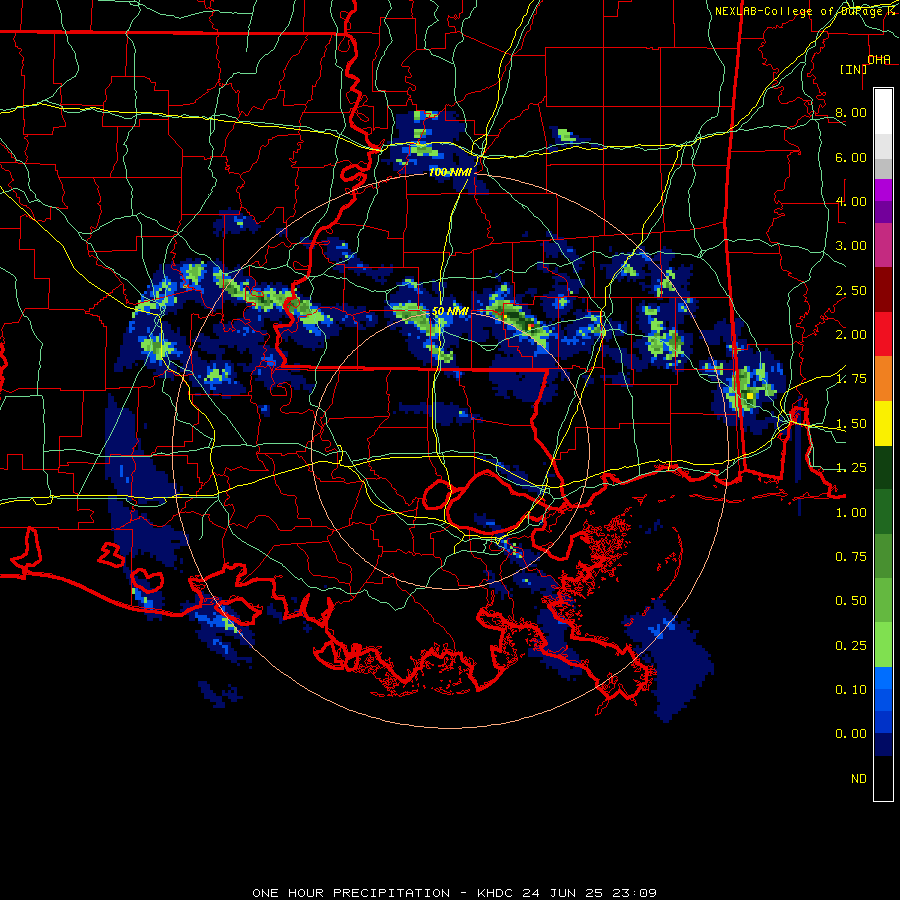Click the 0.25 legend value
This screenshot has width=900, height=900.
pos(851,646)
